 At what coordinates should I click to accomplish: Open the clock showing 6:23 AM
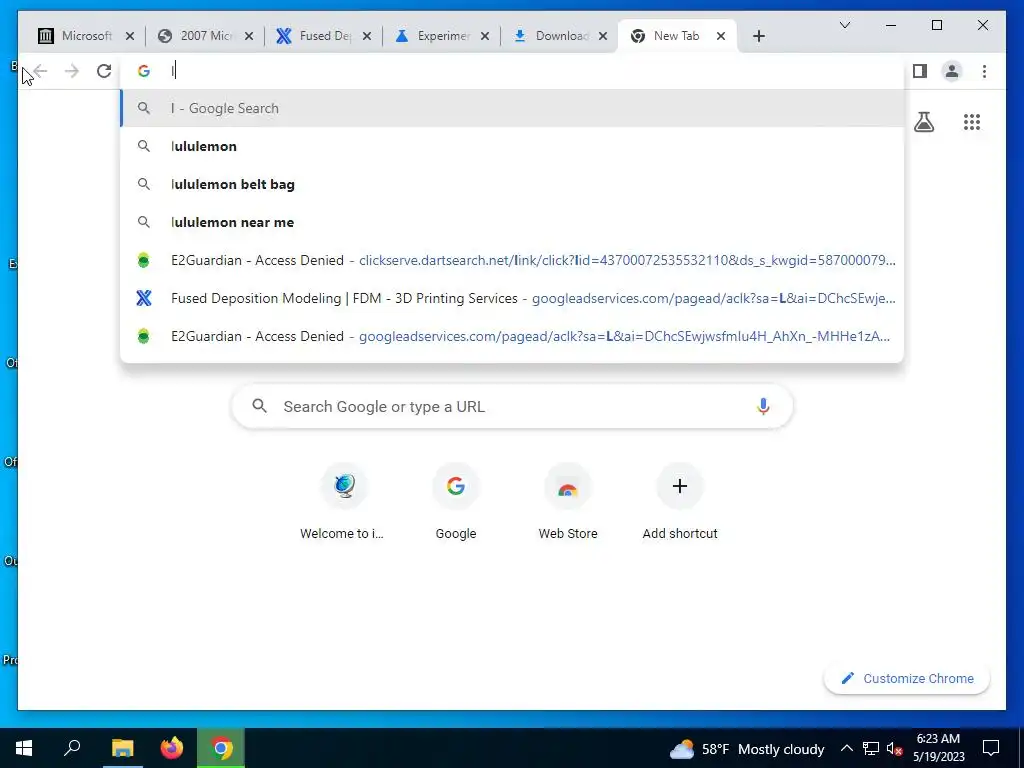(x=938, y=748)
